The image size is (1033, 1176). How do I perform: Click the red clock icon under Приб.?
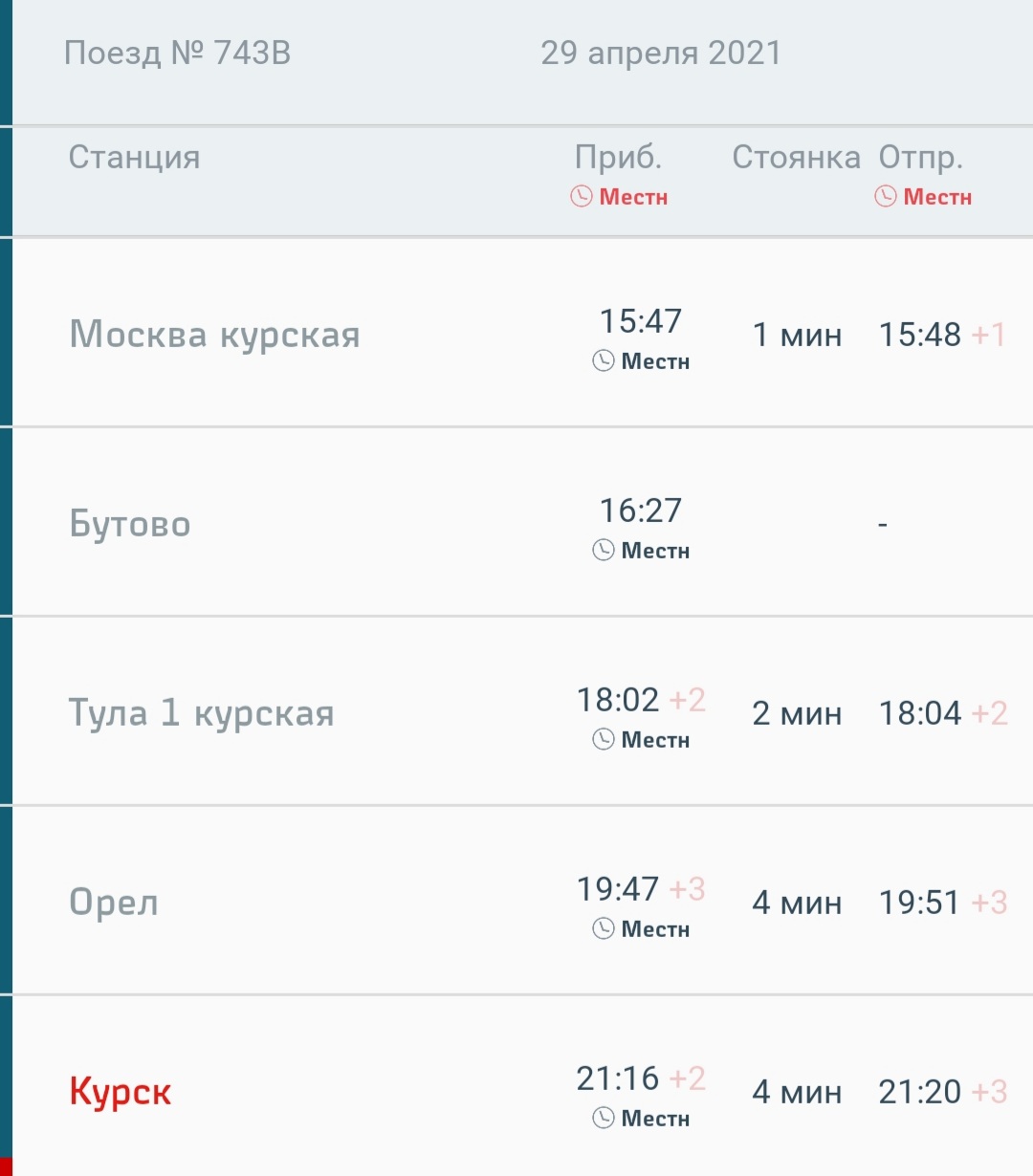pos(582,197)
